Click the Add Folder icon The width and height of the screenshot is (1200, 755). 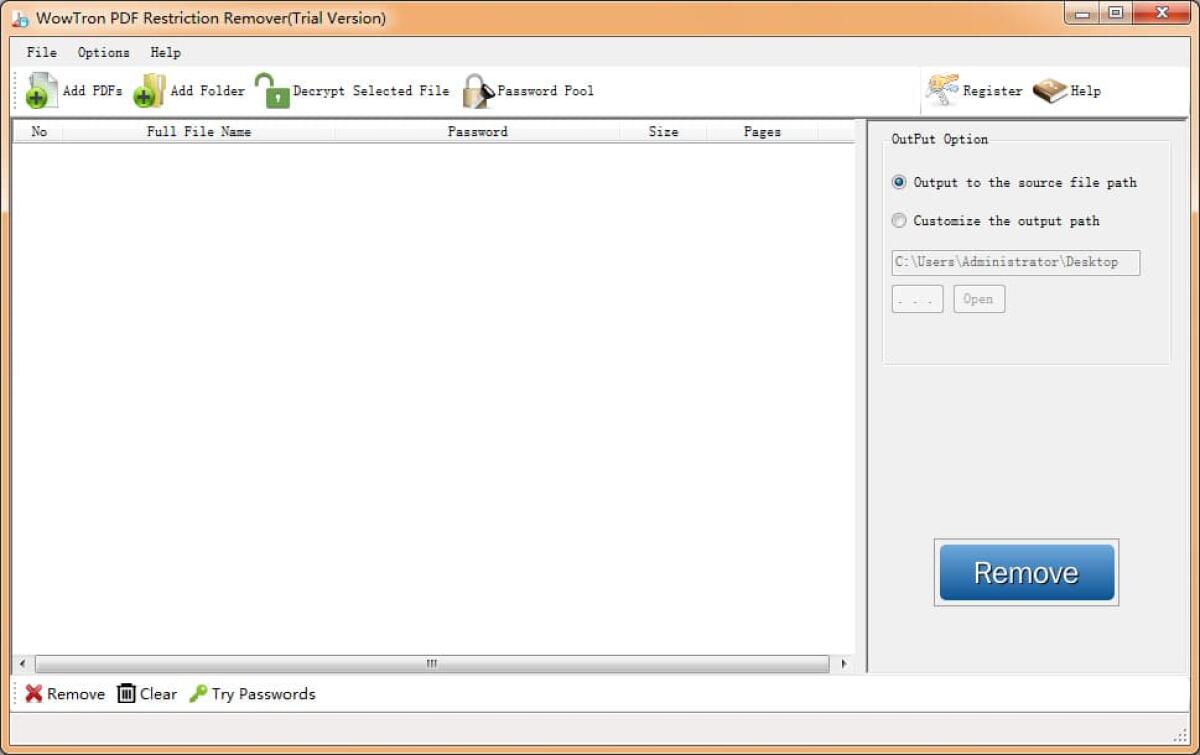tap(148, 91)
